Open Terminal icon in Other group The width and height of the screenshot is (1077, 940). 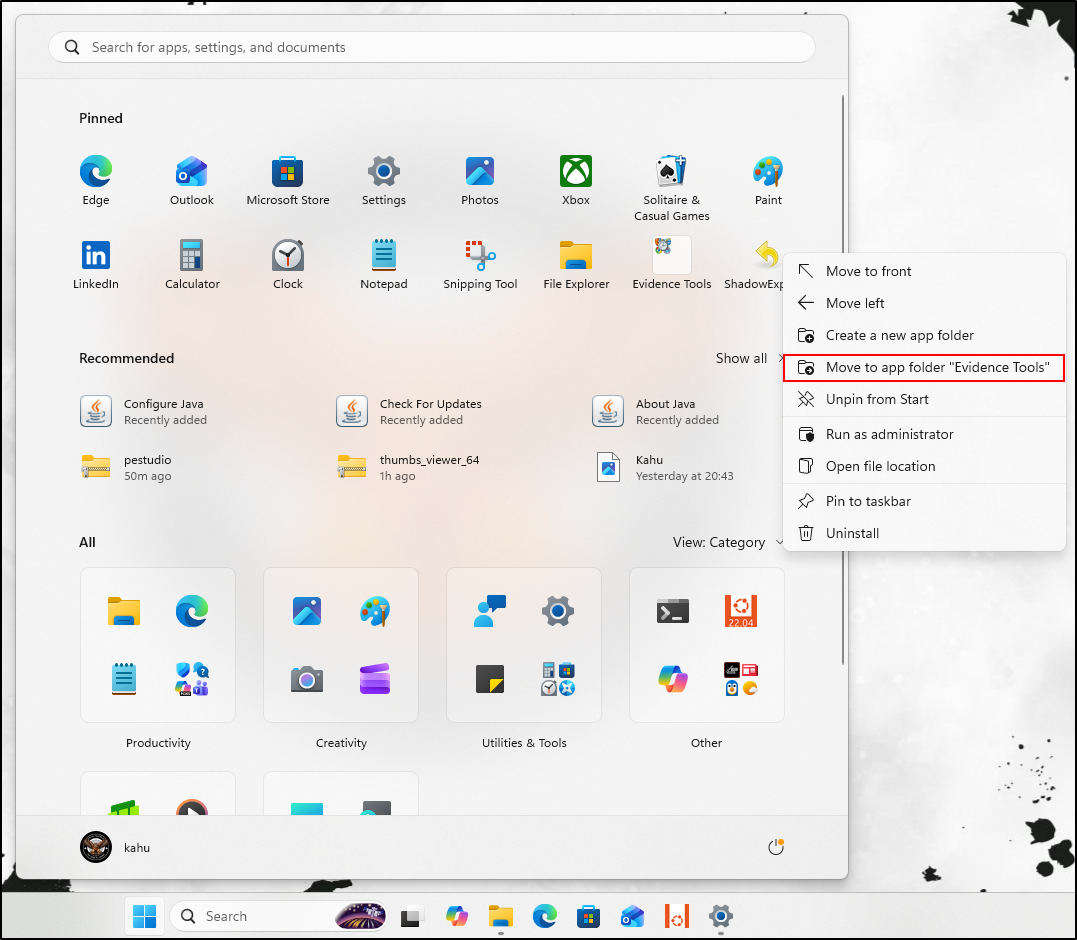point(673,611)
